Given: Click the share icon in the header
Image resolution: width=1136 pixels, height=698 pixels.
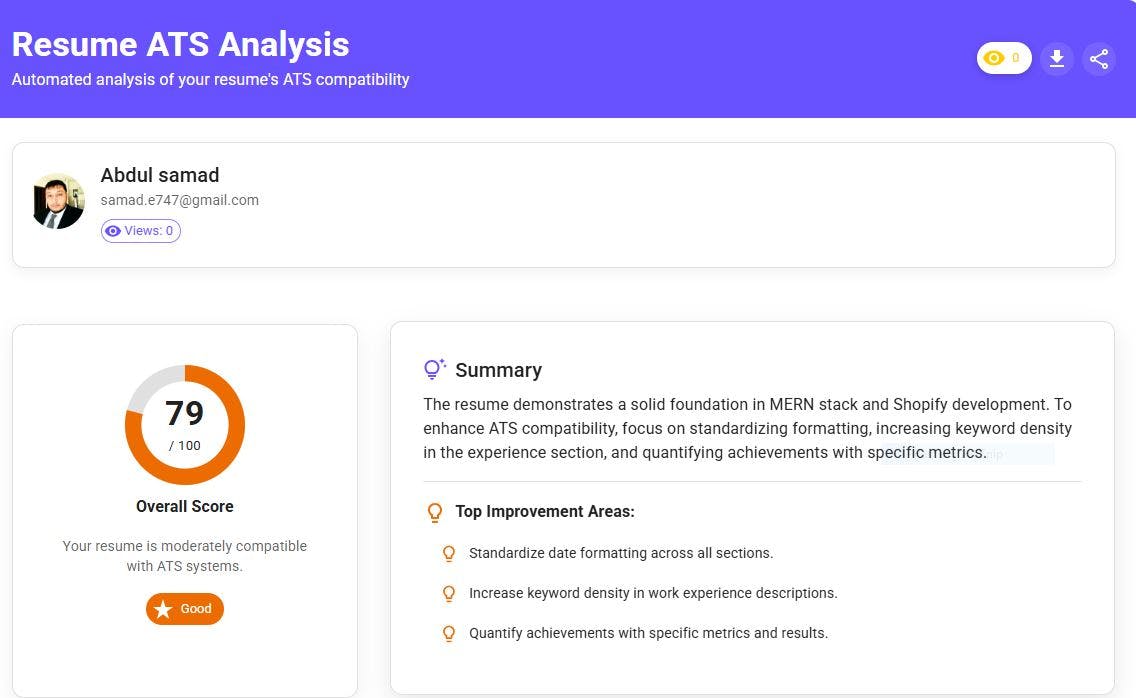Looking at the screenshot, I should click(x=1099, y=59).
